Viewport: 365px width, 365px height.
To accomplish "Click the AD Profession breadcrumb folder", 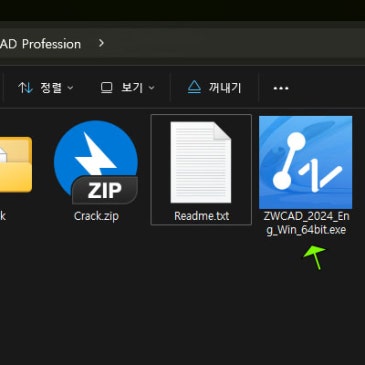I will pyautogui.click(x=40, y=44).
